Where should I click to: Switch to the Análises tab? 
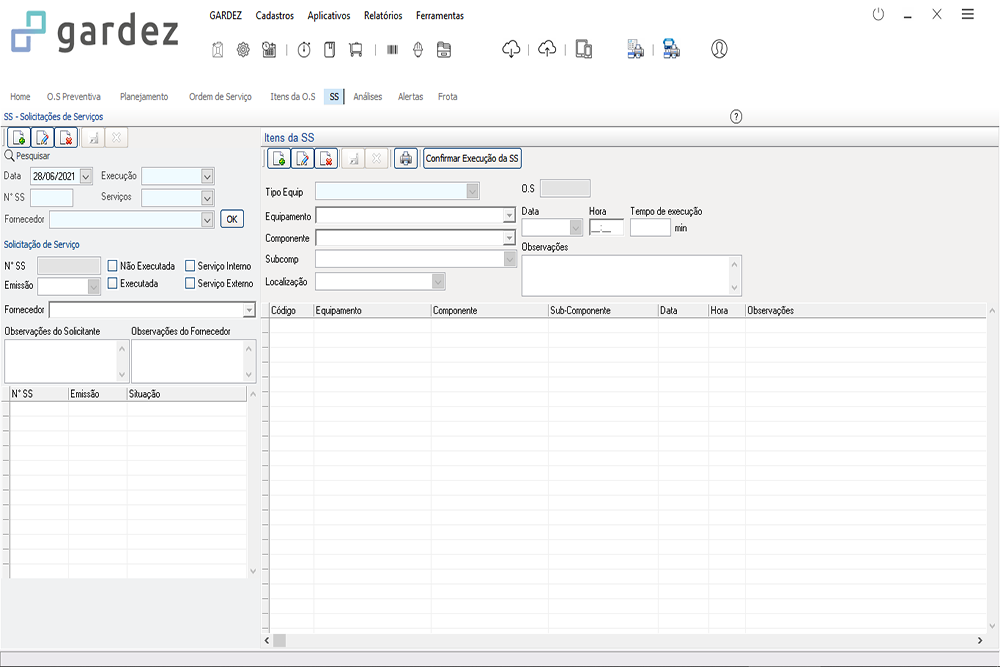[x=368, y=96]
